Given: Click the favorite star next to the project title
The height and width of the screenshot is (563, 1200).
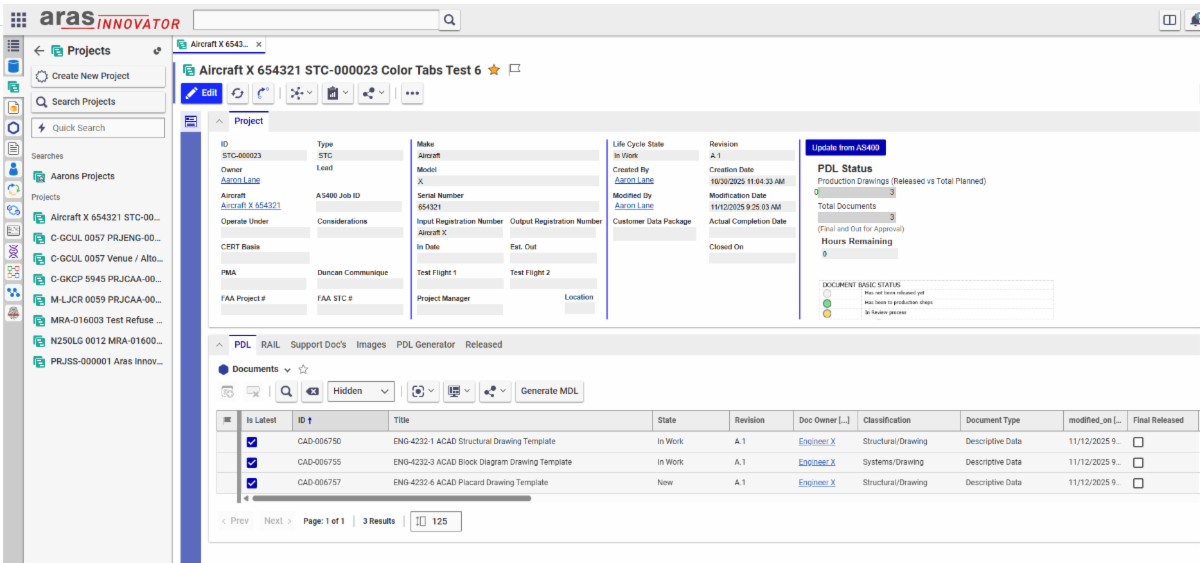Looking at the screenshot, I should [x=494, y=70].
